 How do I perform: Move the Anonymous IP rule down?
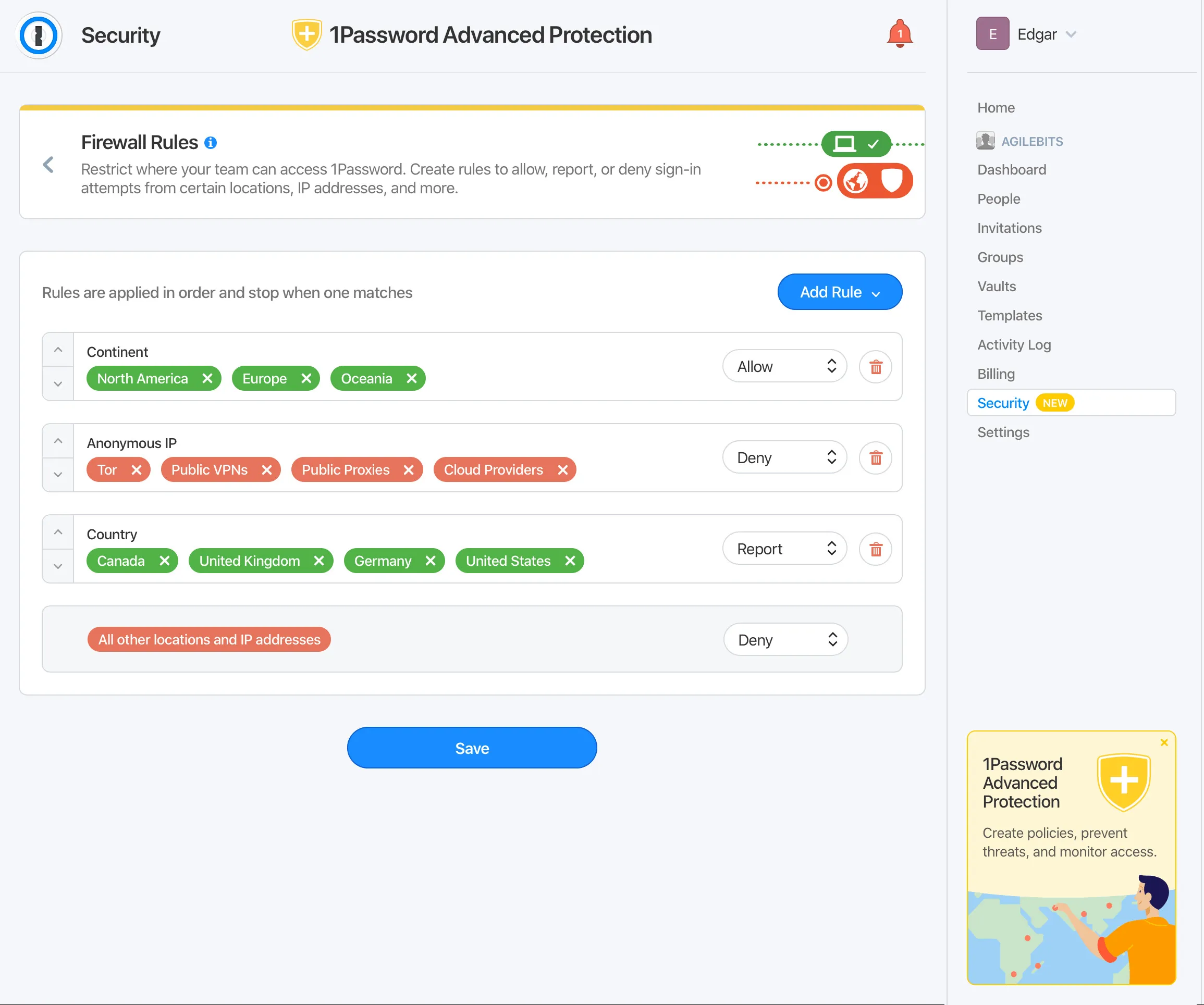[58, 475]
